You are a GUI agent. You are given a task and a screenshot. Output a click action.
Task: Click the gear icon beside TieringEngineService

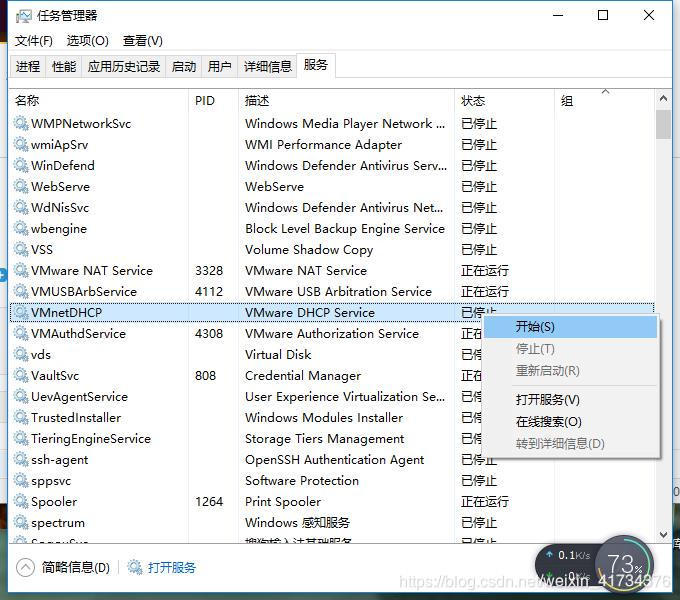[21, 438]
